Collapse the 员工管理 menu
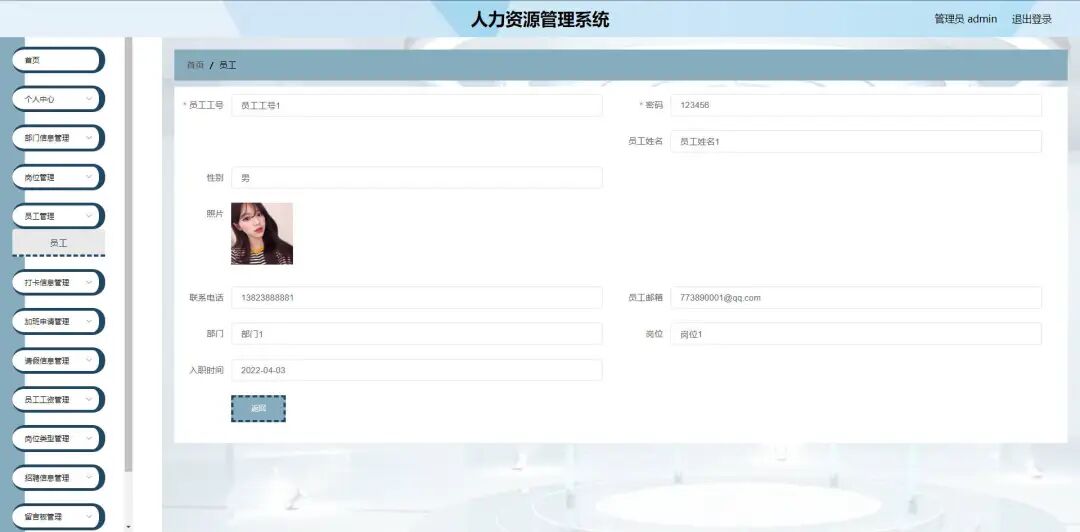Image resolution: width=1080 pixels, height=532 pixels. click(58, 216)
